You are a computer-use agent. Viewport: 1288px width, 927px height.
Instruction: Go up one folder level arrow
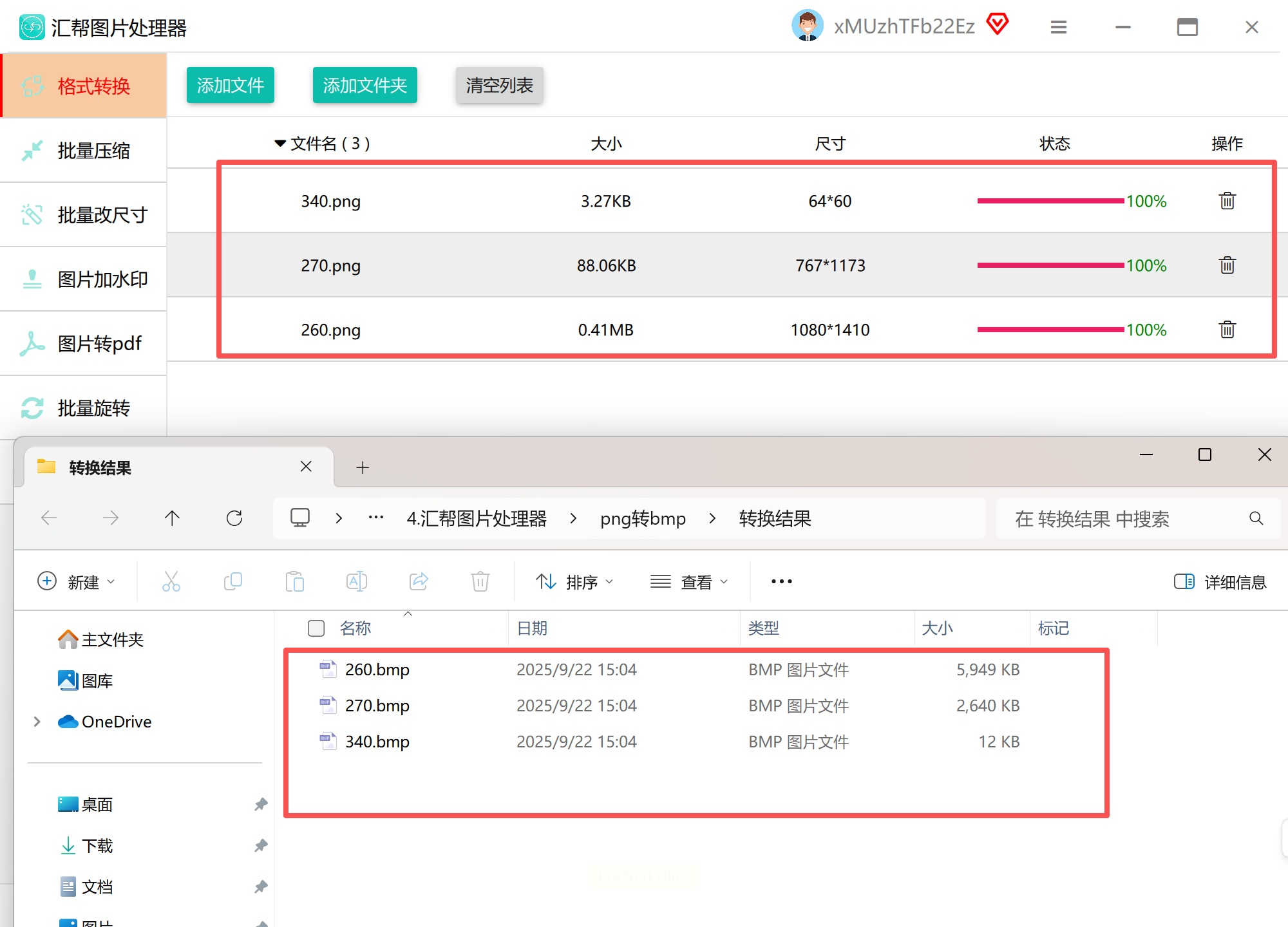coord(172,518)
